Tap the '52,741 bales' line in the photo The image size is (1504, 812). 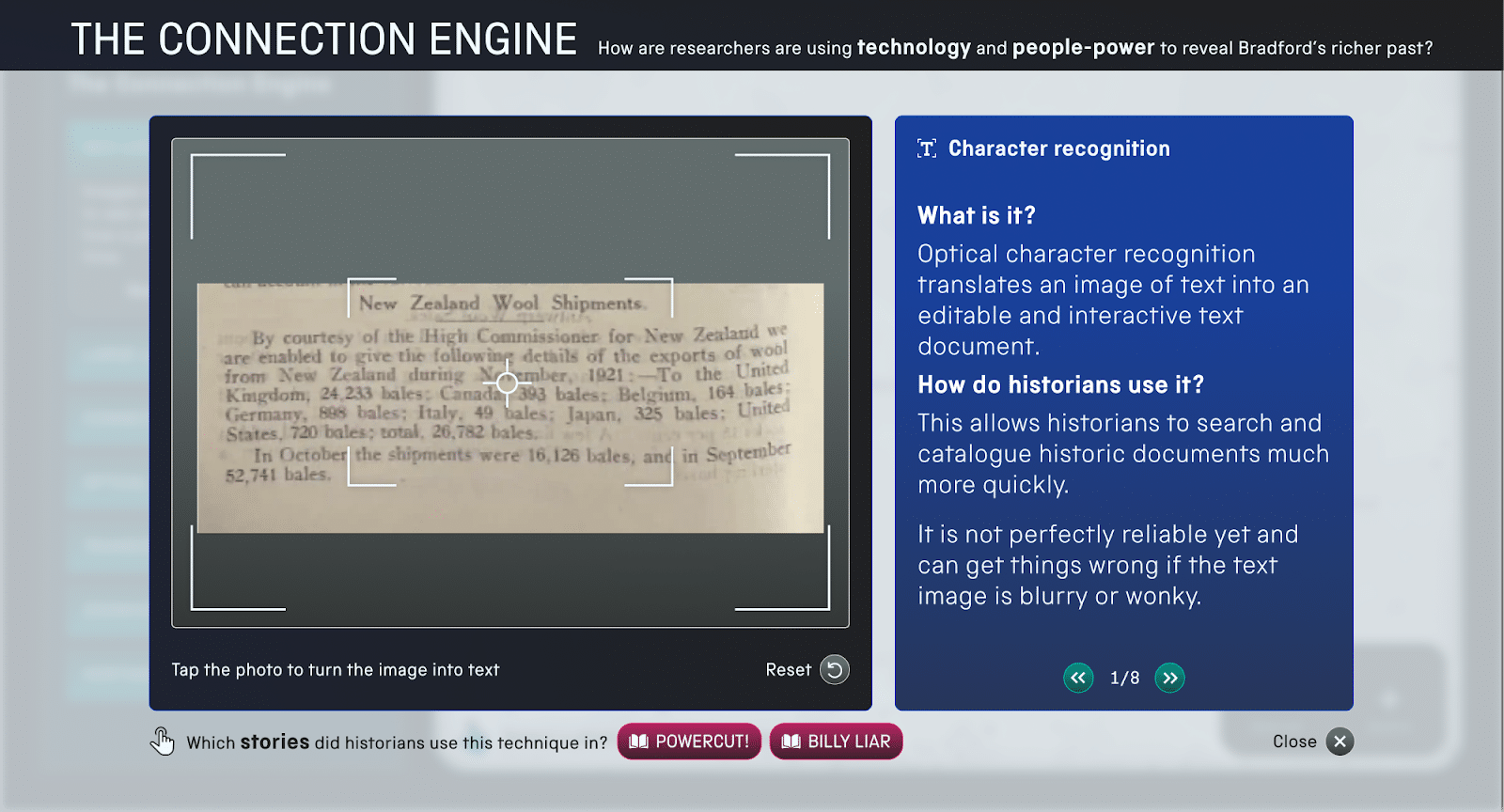tap(278, 475)
